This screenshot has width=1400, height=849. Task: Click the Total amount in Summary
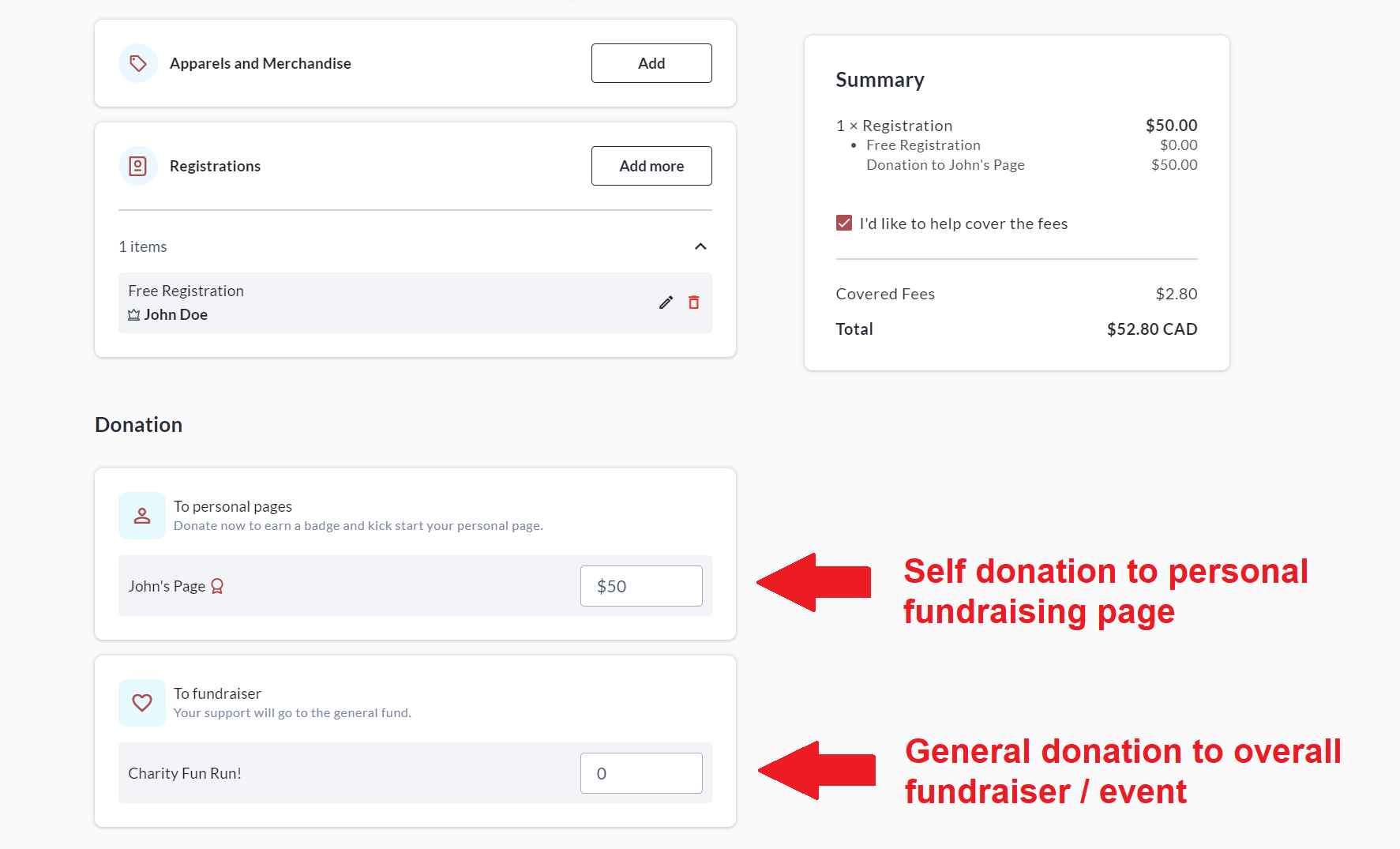(x=1151, y=329)
